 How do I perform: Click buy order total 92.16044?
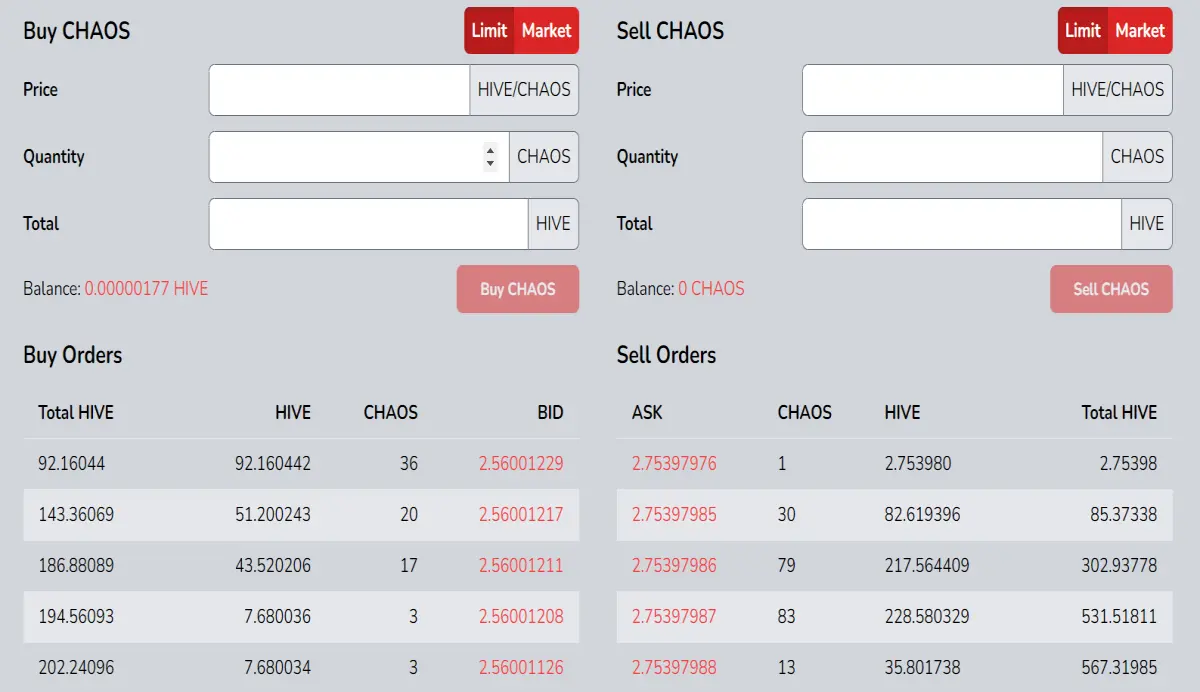[72, 464]
